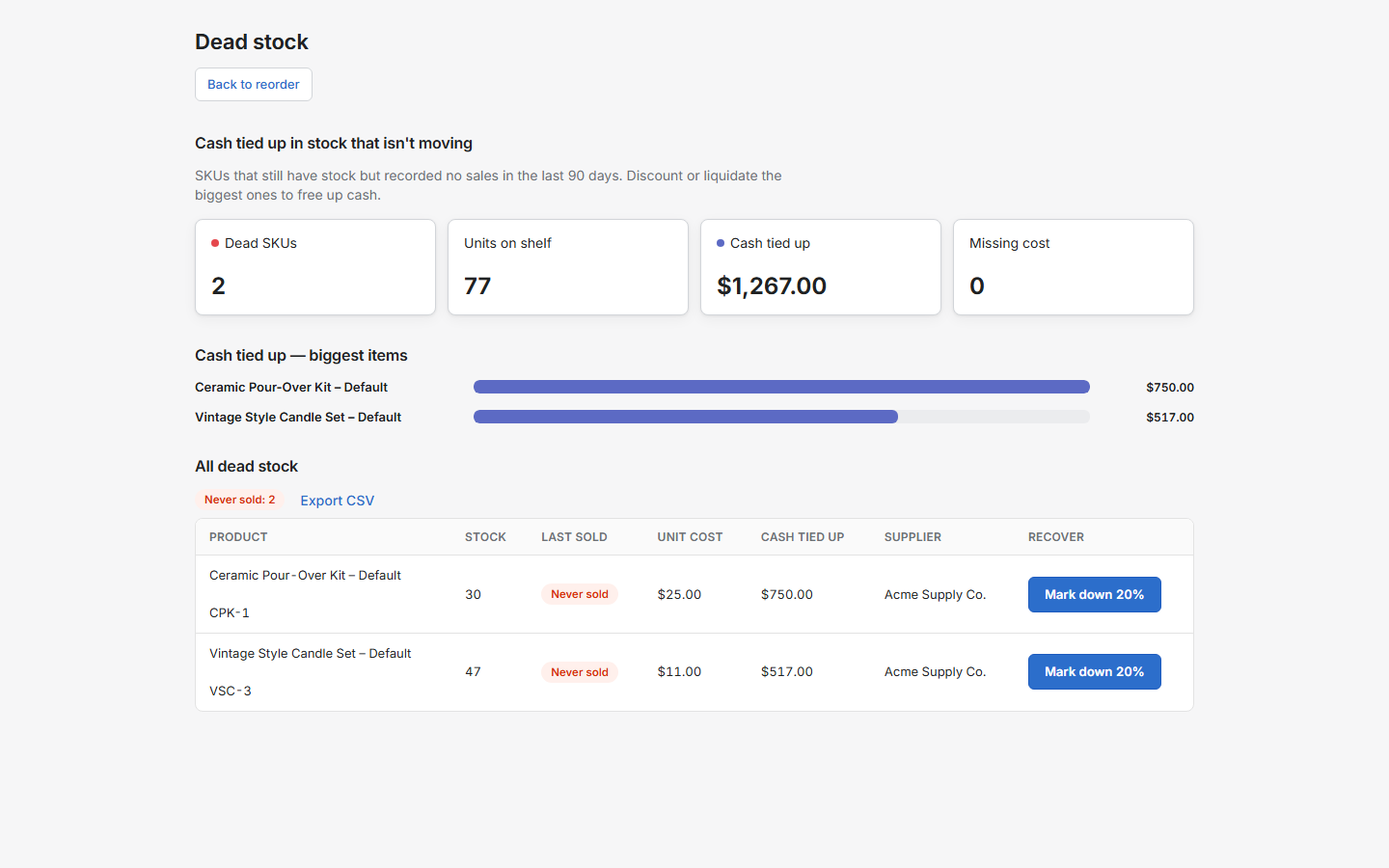Click Acme Supply Co. in the VSC-3 row
The image size is (1389, 868).
(935, 672)
